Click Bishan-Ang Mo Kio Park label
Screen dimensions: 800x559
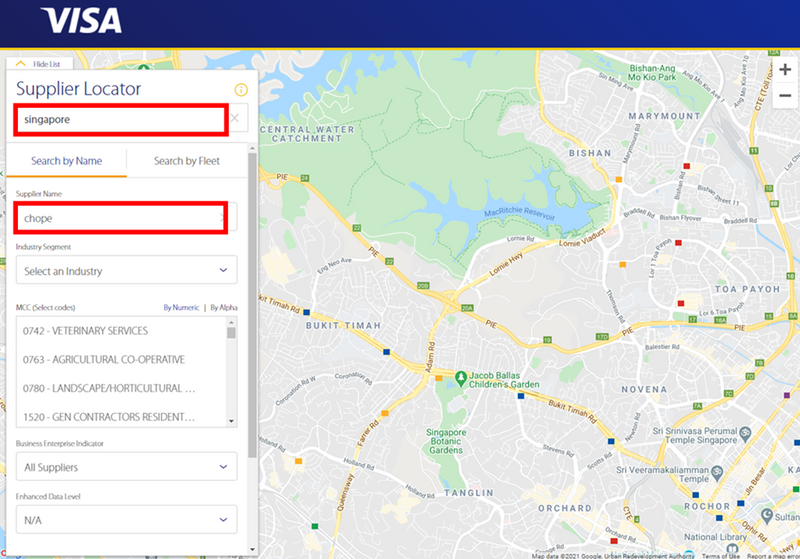(652, 72)
